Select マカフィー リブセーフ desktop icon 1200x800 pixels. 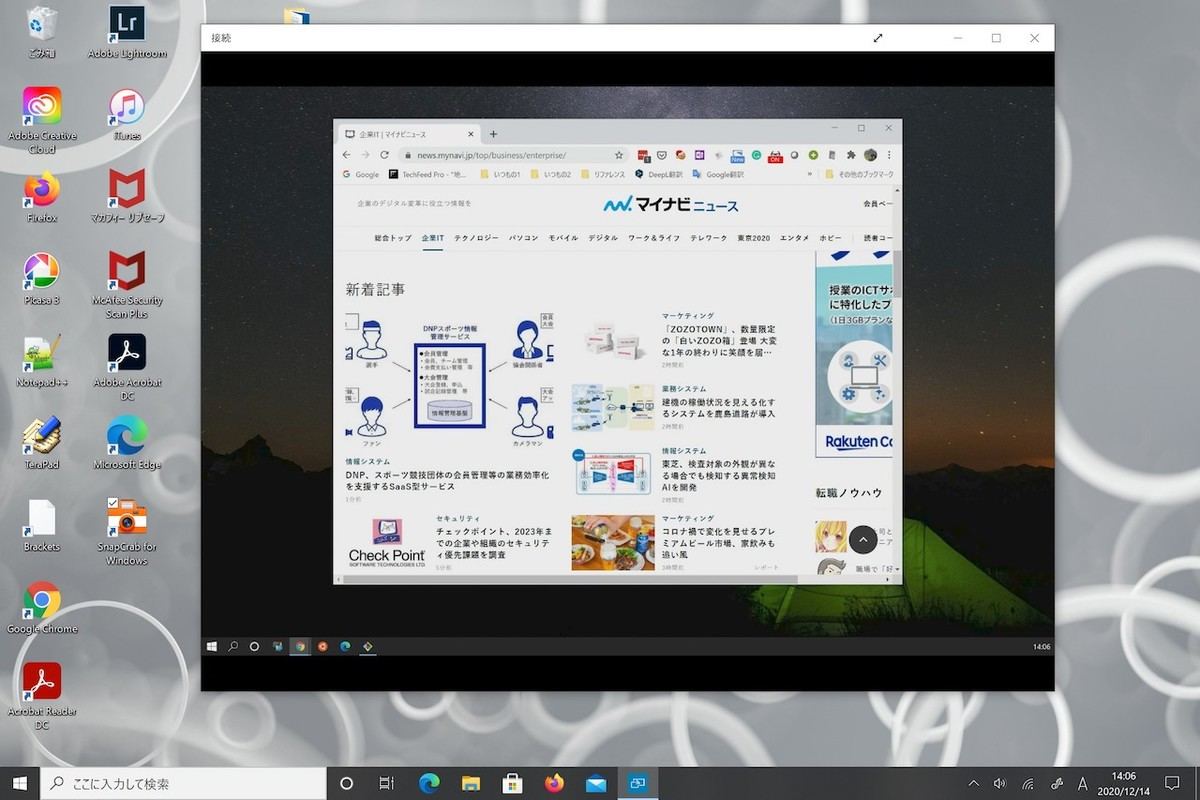(x=127, y=196)
